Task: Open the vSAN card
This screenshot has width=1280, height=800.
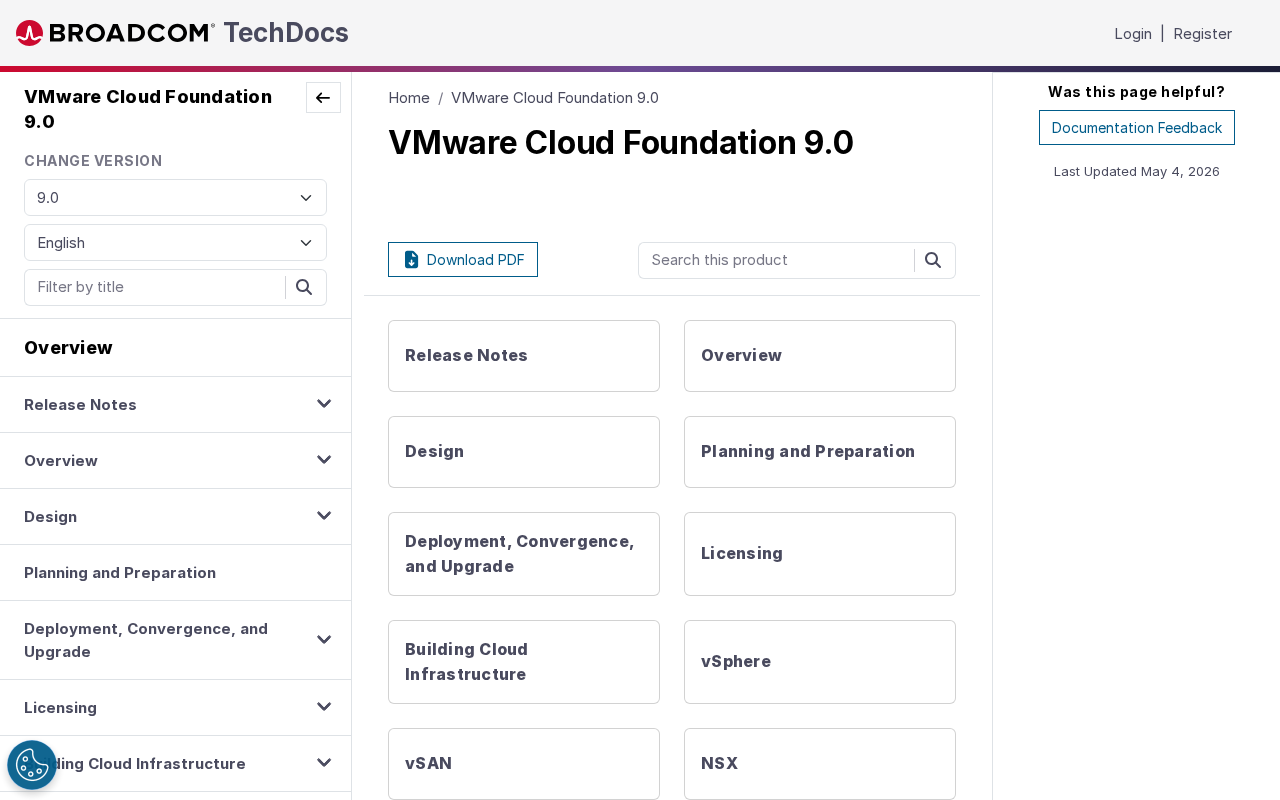Action: 524,764
